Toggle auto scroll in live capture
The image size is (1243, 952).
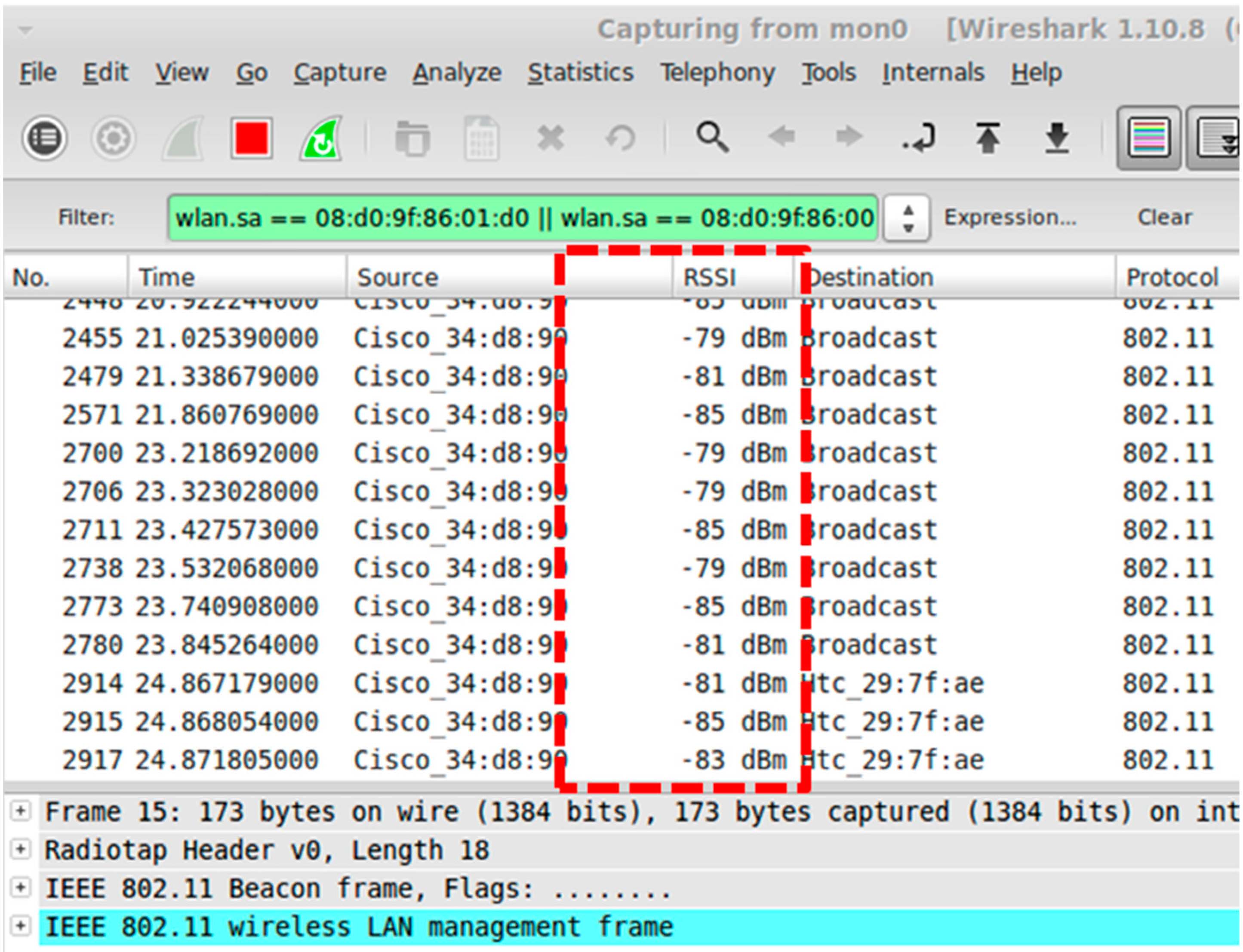(1216, 138)
